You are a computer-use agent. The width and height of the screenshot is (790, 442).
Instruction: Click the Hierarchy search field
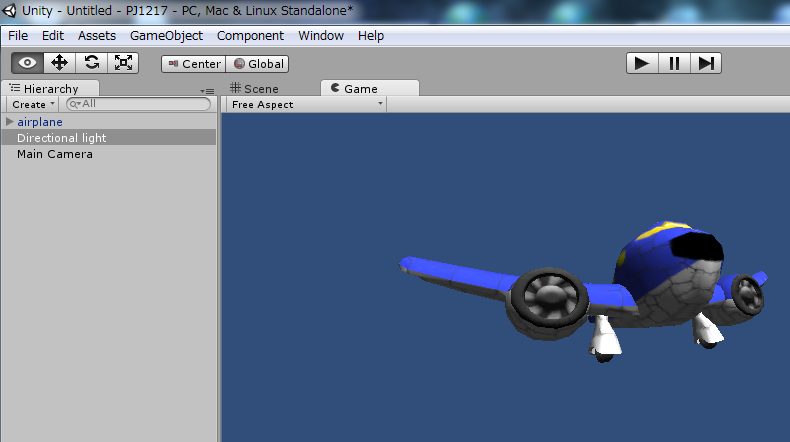click(140, 104)
